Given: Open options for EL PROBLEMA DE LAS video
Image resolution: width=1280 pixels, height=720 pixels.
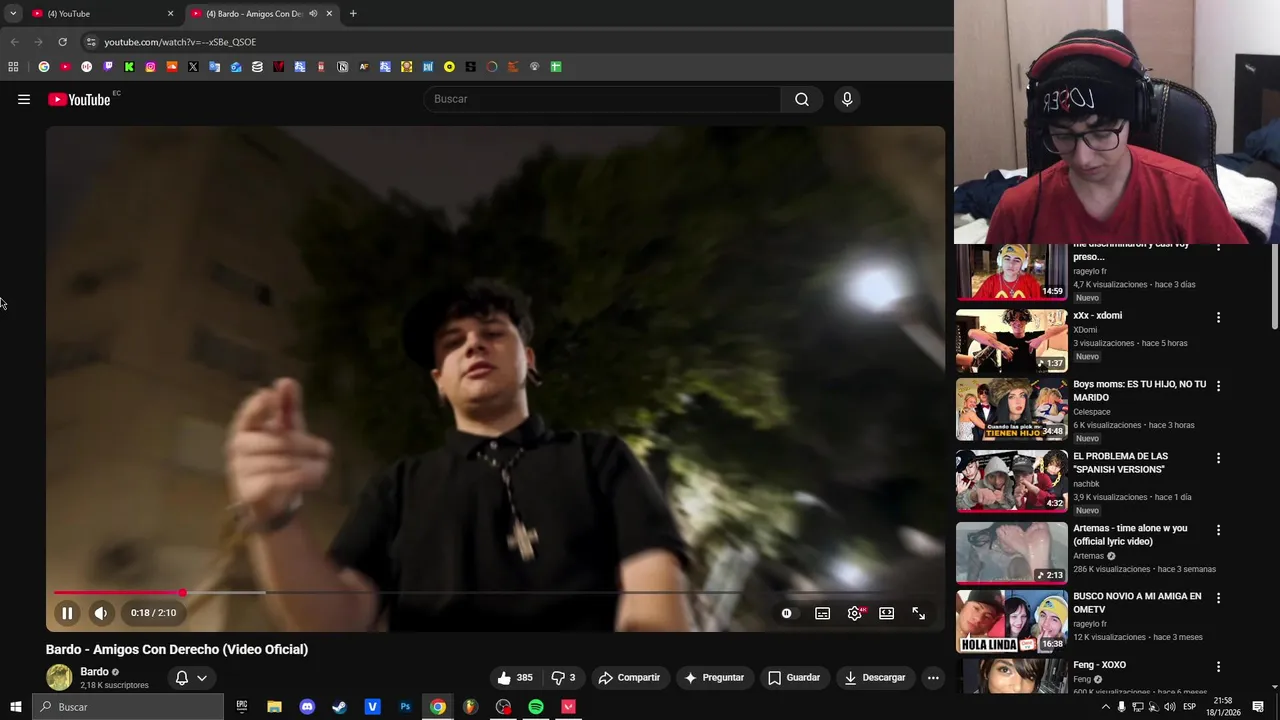Looking at the screenshot, I should click(x=1218, y=458).
